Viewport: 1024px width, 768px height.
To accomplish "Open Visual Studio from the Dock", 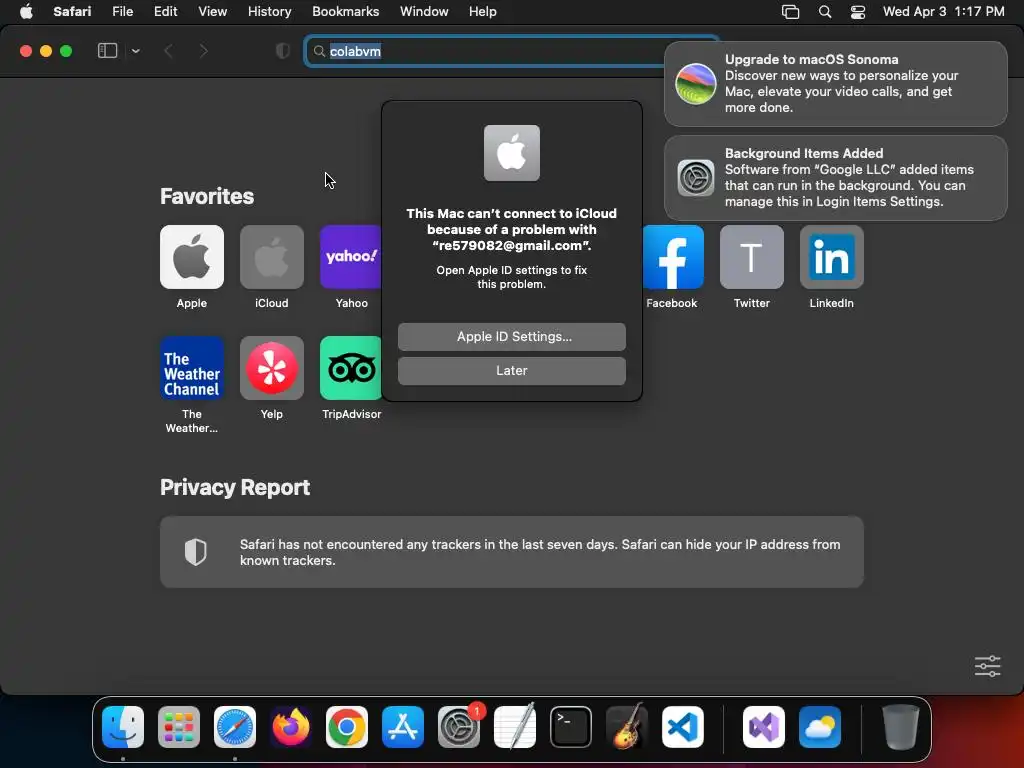I will click(763, 727).
